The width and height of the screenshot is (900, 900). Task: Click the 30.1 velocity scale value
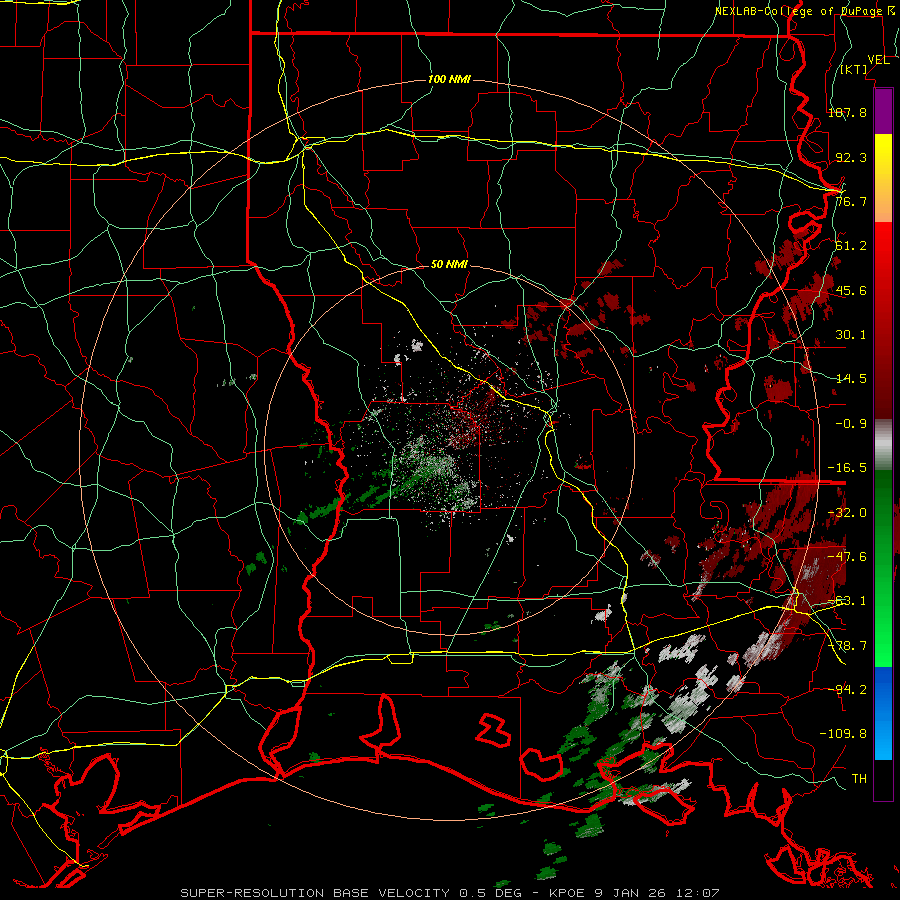(x=851, y=335)
